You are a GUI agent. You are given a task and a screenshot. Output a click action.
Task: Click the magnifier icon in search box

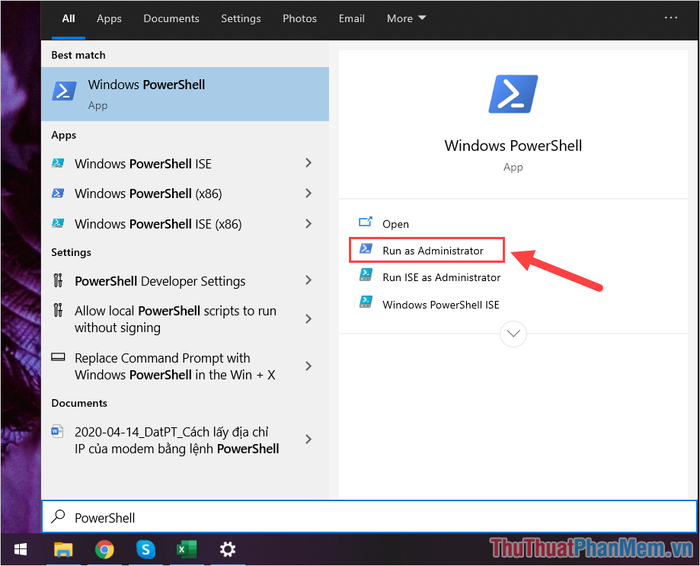click(58, 516)
